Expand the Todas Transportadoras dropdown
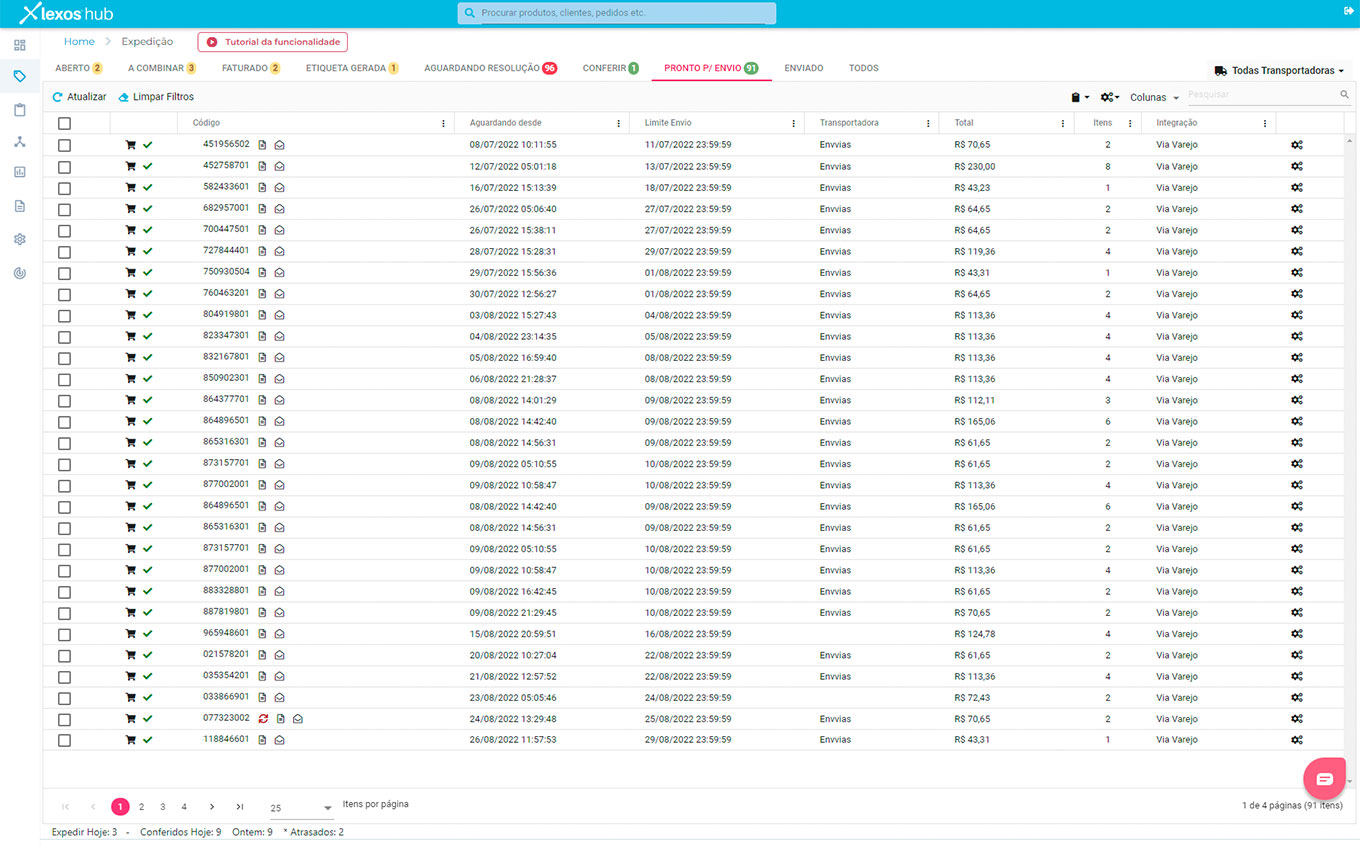 1279,71
